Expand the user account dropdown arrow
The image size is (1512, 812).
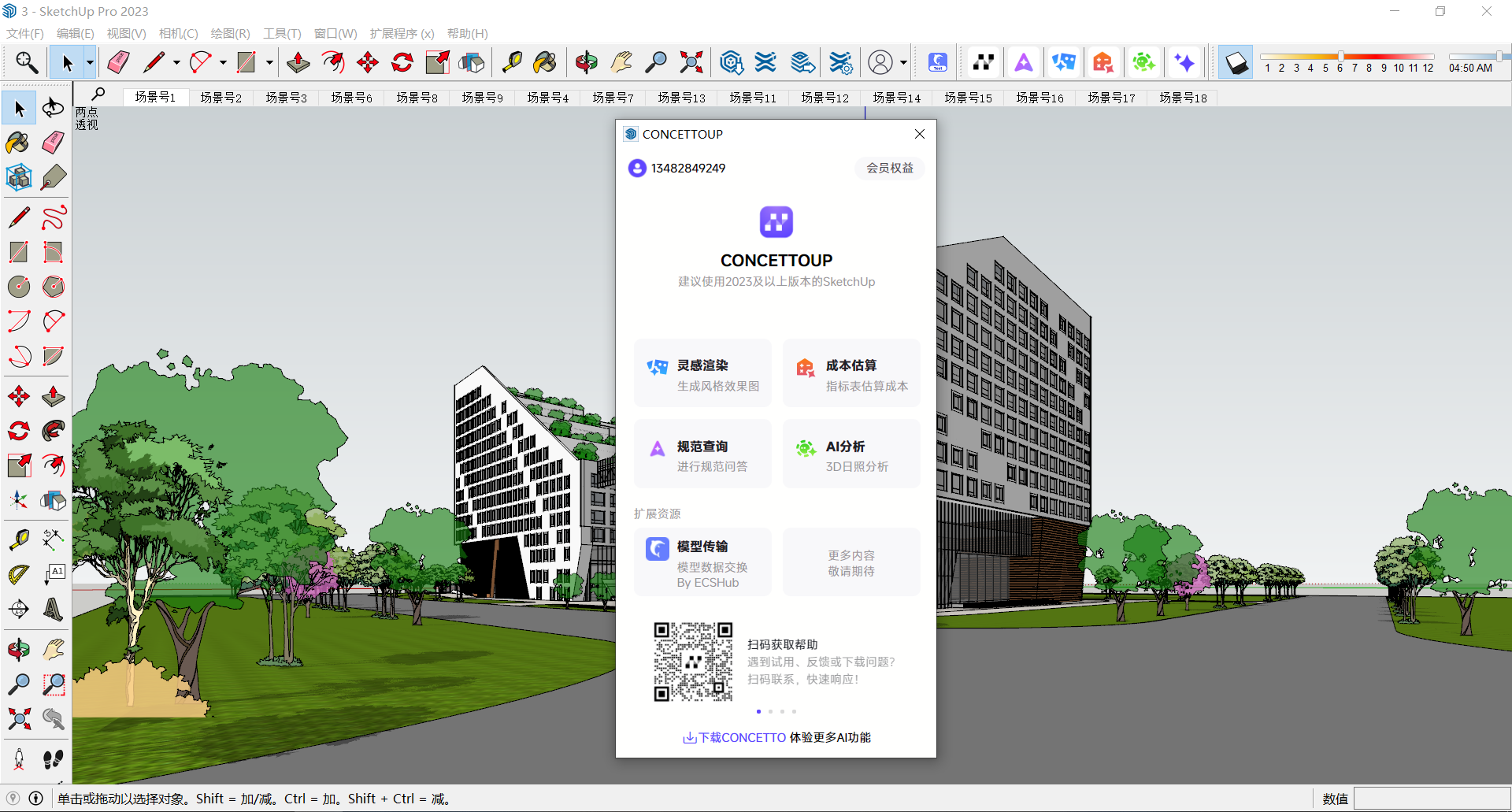[903, 62]
